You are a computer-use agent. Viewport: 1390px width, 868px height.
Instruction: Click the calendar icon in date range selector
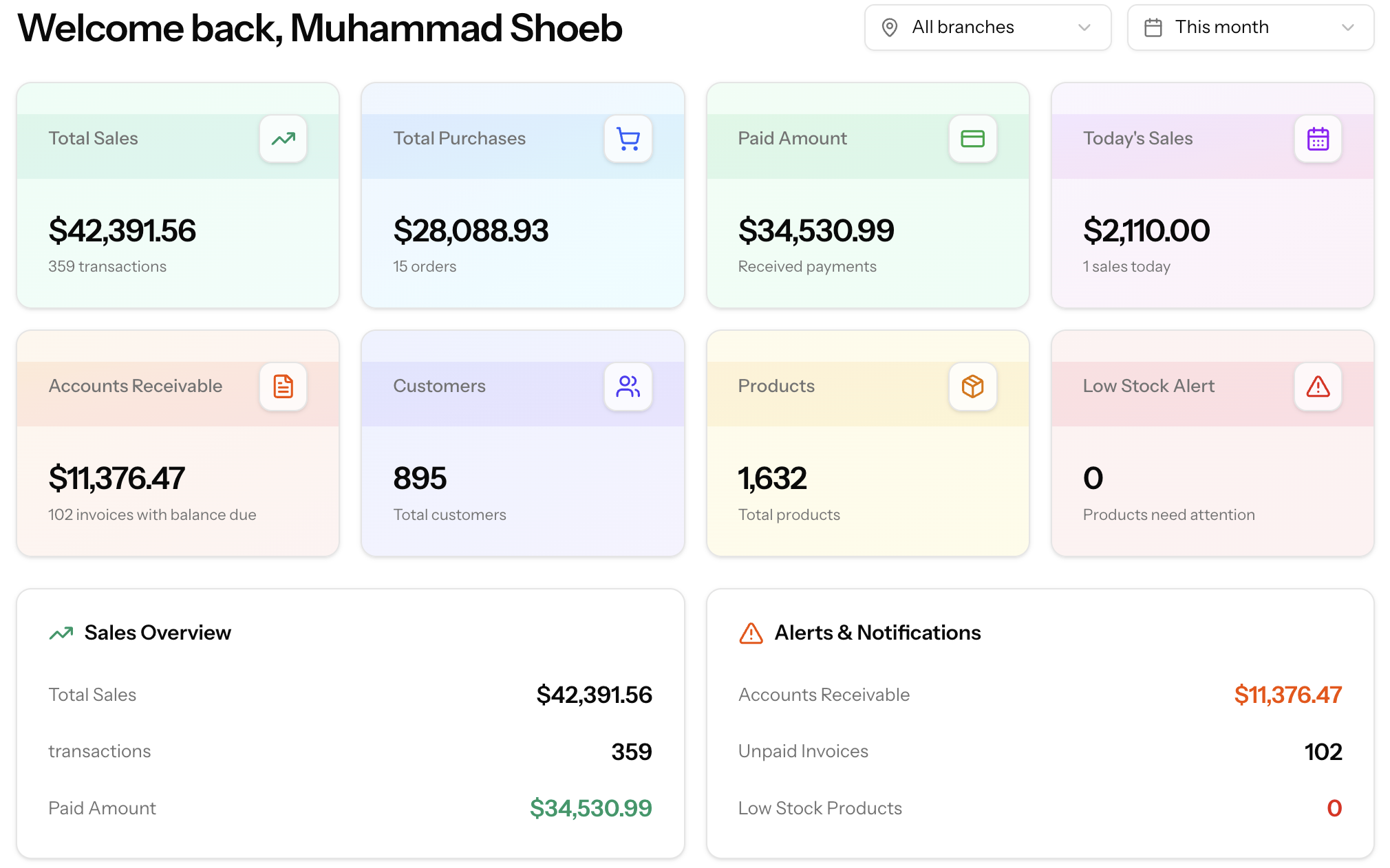coord(1153,28)
